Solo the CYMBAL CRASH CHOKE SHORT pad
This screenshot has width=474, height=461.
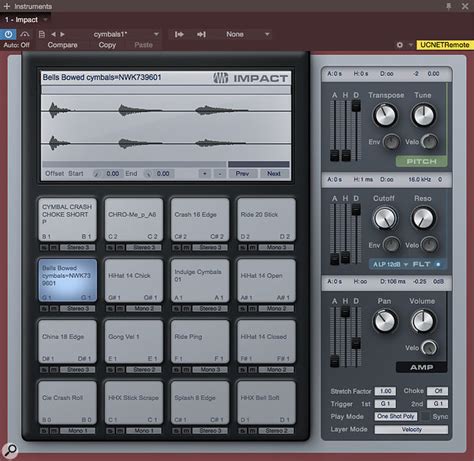(44, 247)
